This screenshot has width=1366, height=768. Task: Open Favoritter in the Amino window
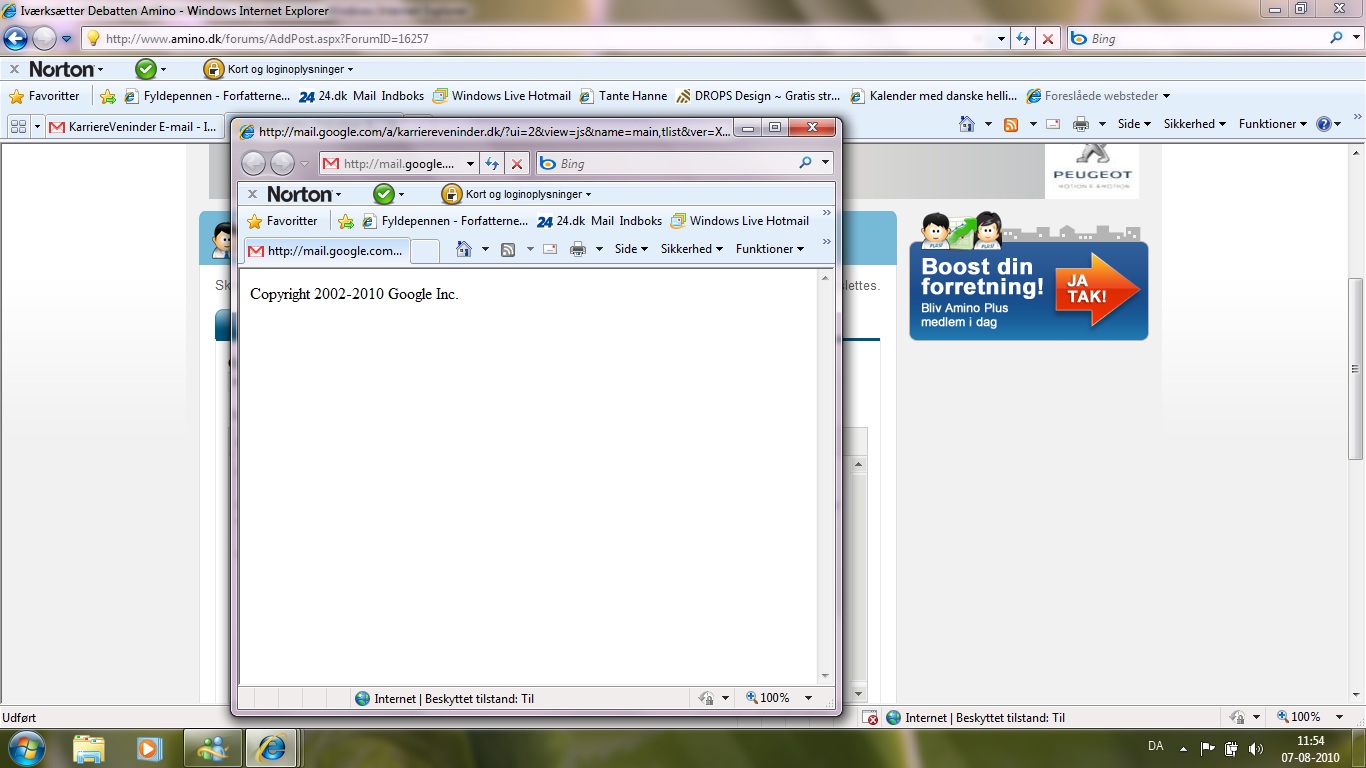click(44, 96)
